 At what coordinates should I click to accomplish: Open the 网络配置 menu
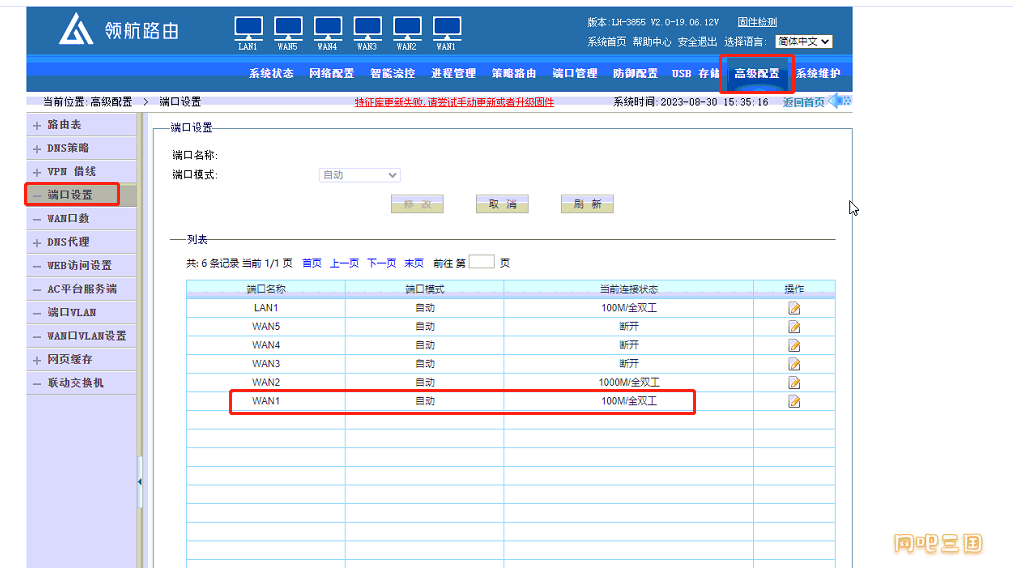tap(331, 73)
